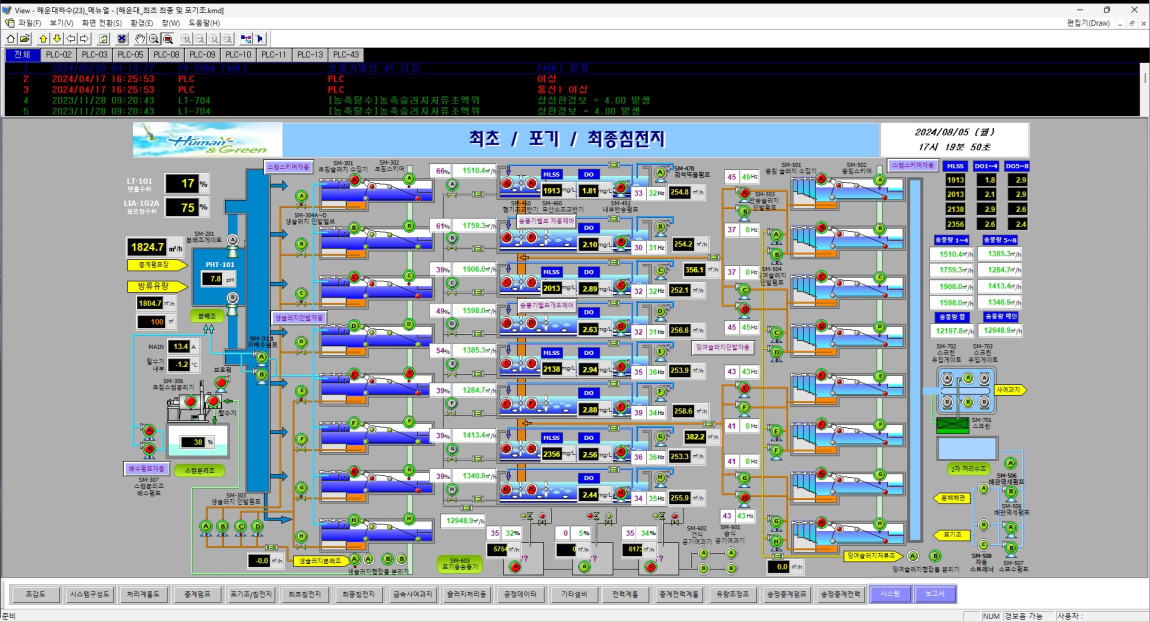Click the 슬러지처리동 navigation button
Image resolution: width=1150 pixels, height=622 pixels.
466,594
